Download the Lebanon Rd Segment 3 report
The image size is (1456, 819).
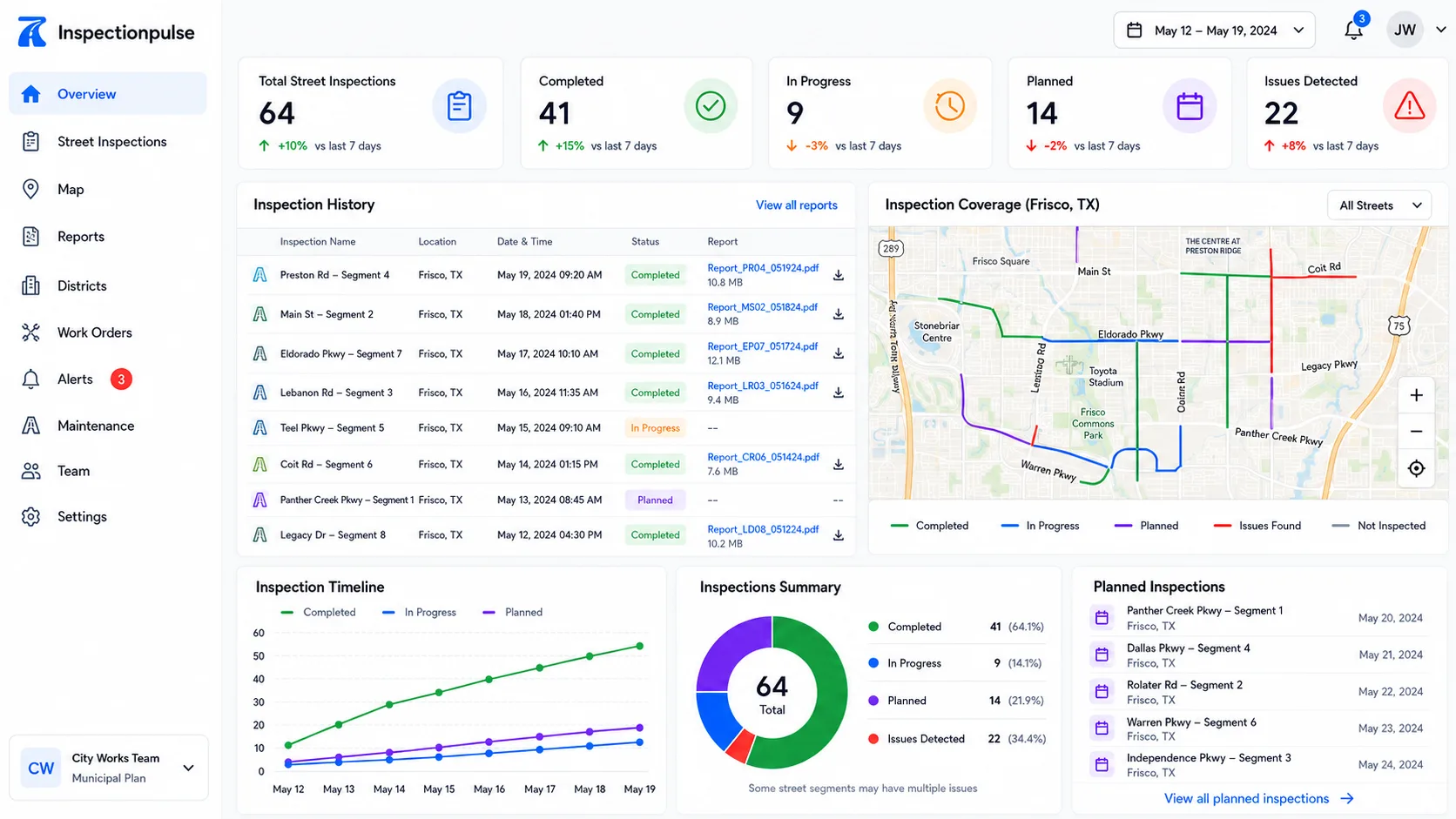tap(839, 393)
